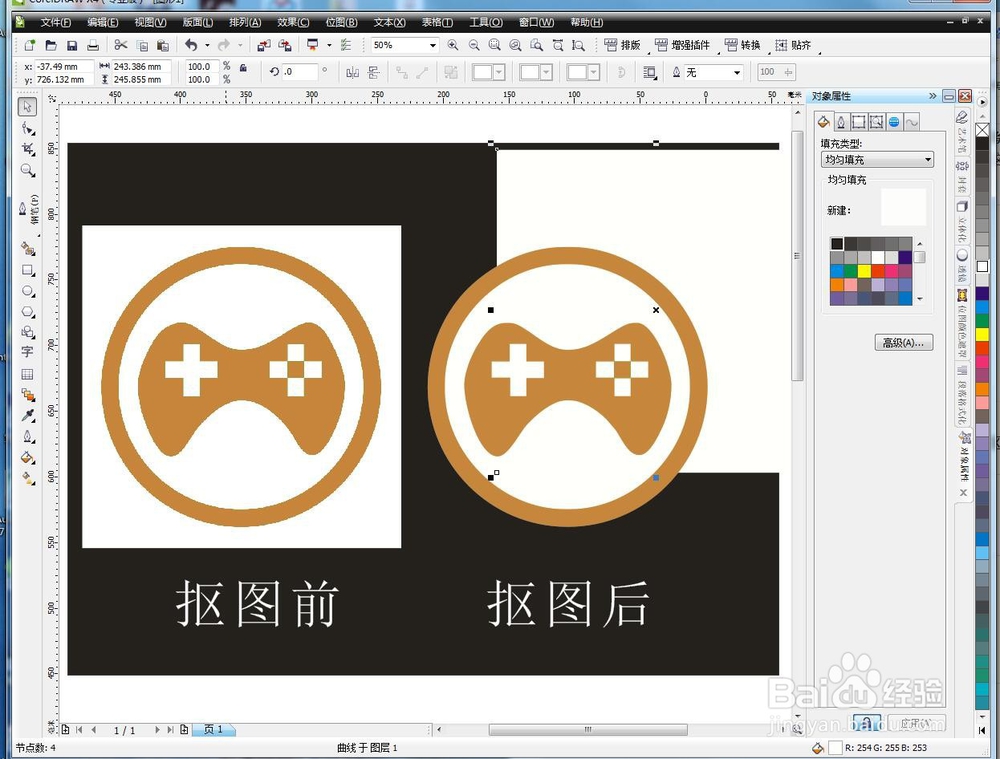The image size is (1000, 759).
Task: Open the 文本(X) menu
Action: coord(389,22)
